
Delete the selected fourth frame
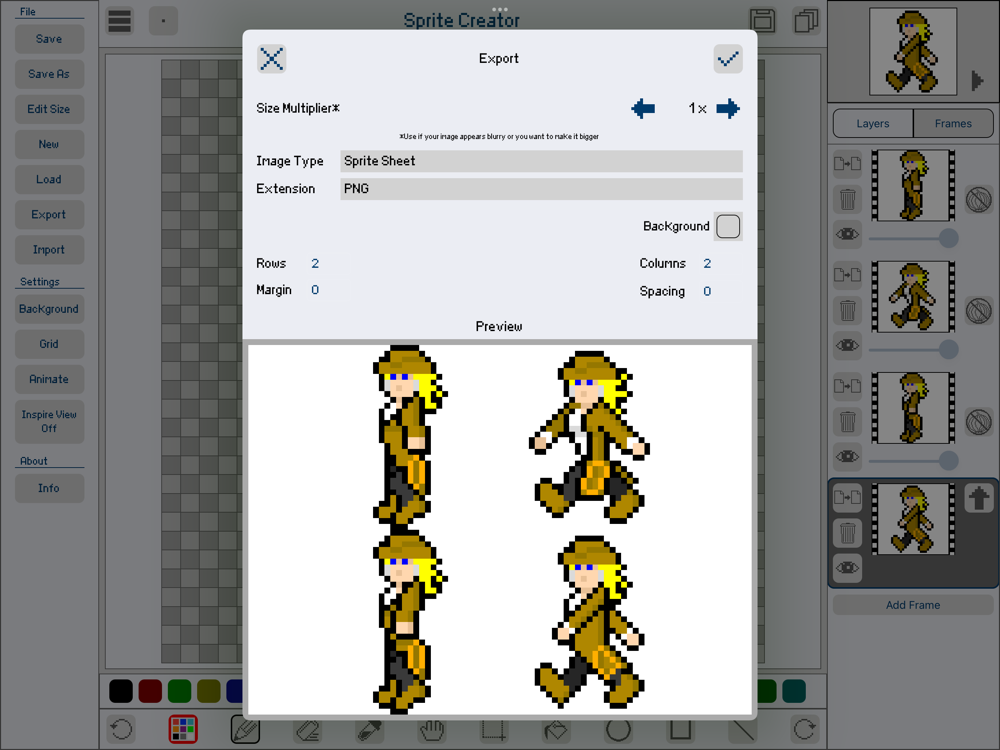coord(848,533)
